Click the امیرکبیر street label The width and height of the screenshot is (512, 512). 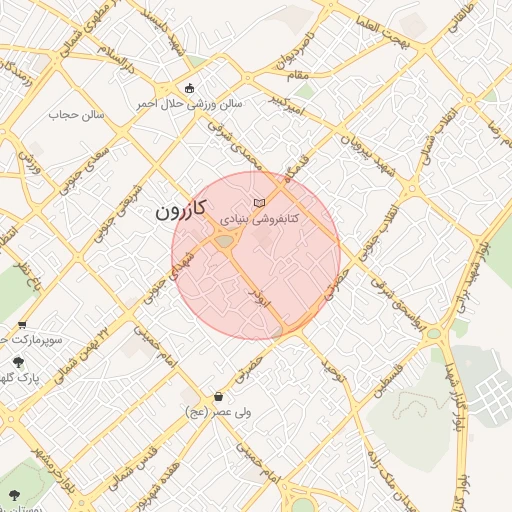pyautogui.click(x=287, y=105)
